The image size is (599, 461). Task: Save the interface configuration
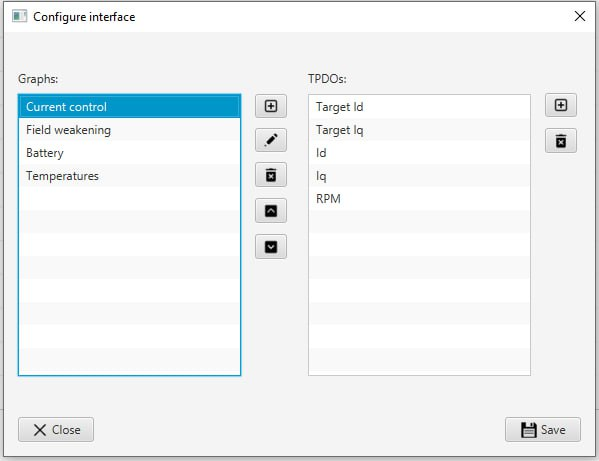[543, 430]
